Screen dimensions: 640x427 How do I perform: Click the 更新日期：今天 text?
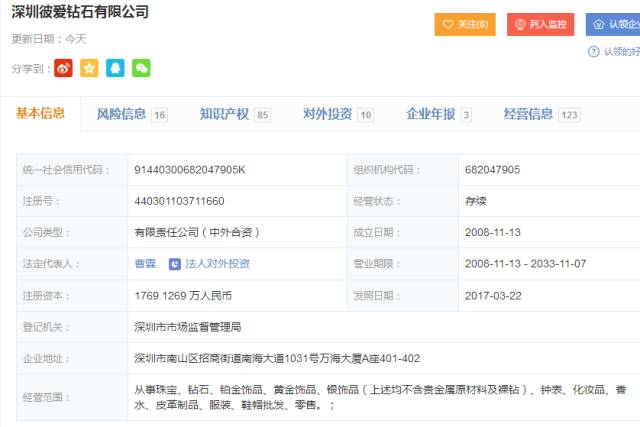tap(49, 39)
